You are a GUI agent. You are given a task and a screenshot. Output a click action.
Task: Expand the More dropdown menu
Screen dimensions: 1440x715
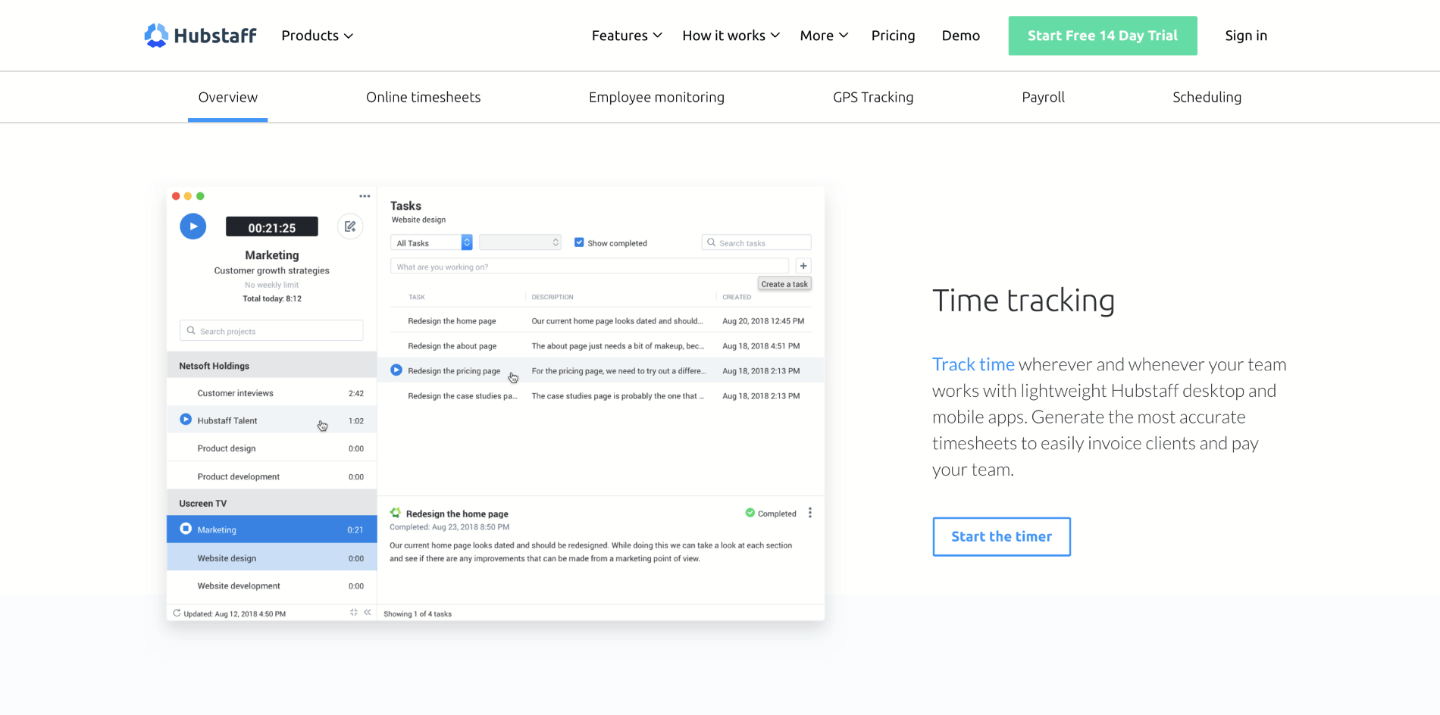(824, 35)
